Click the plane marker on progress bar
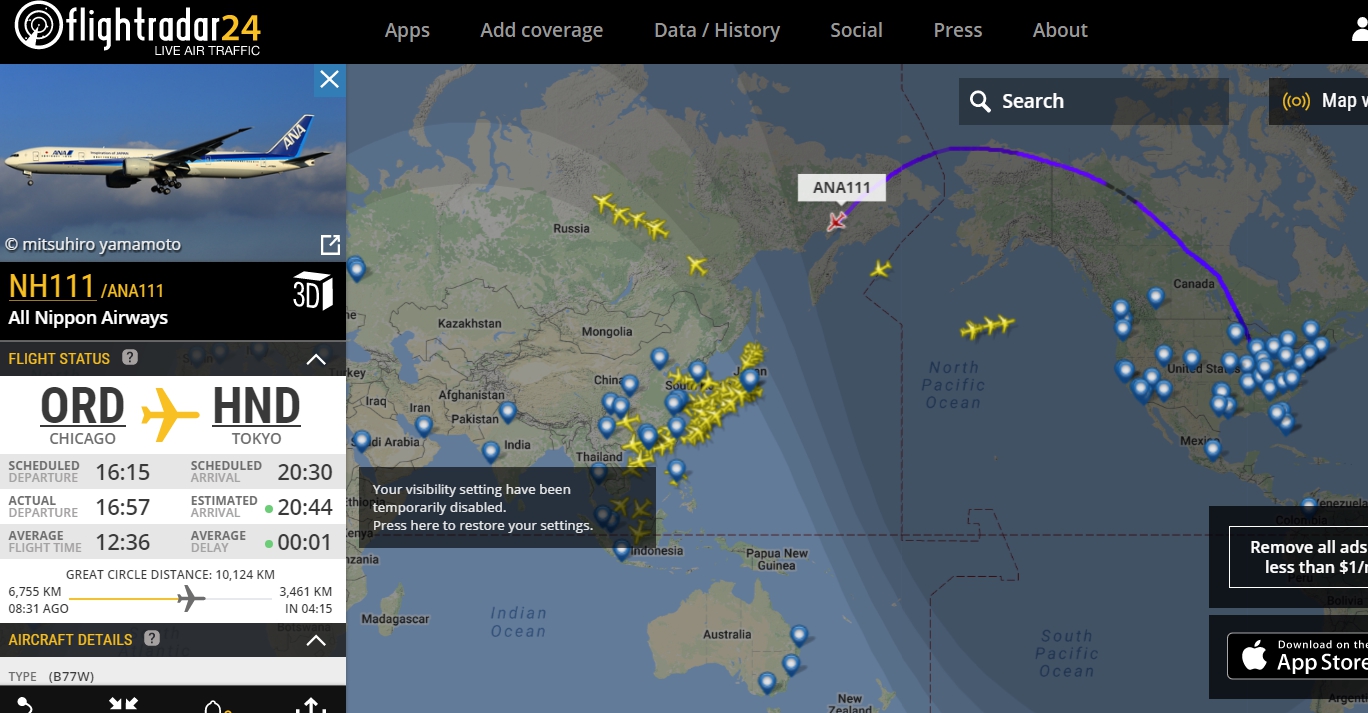This screenshot has width=1368, height=713. 191,599
